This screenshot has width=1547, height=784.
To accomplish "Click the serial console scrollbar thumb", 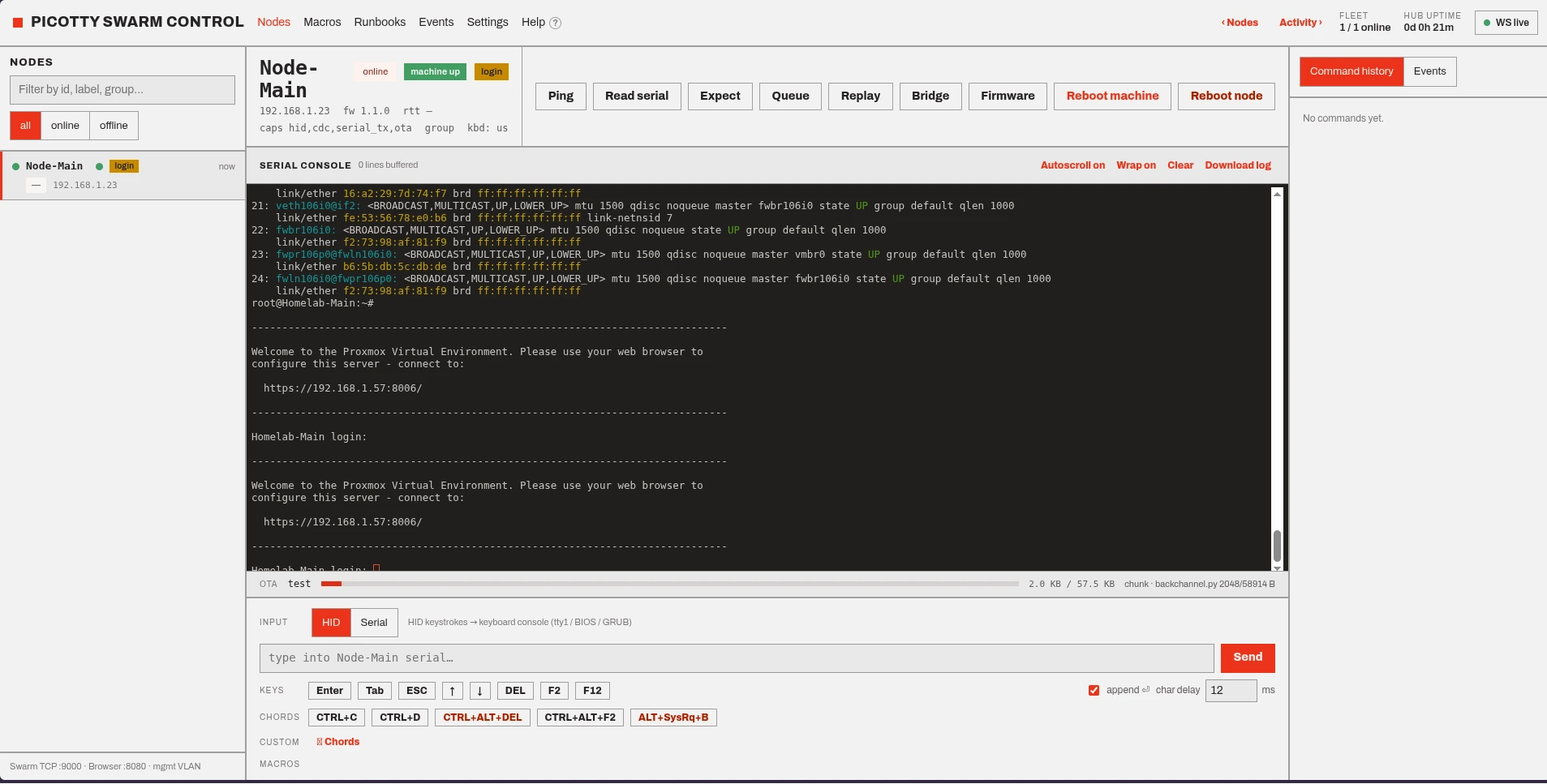I will coord(1277,546).
